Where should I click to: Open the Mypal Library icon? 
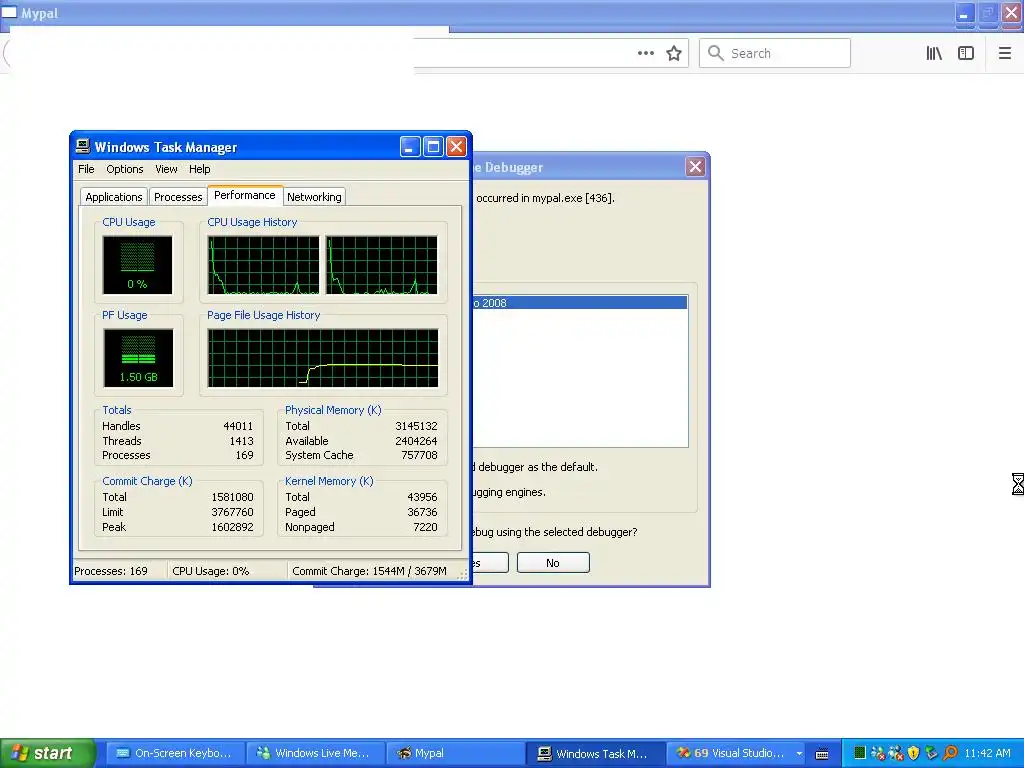(x=934, y=54)
